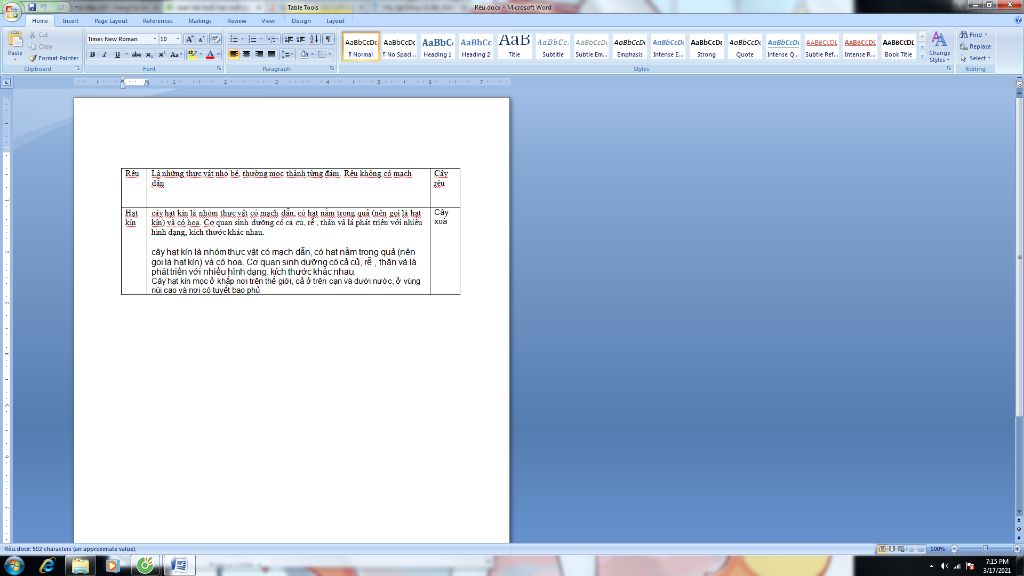Apply subscript formatting
This screenshot has width=1024, height=576.
tap(149, 55)
